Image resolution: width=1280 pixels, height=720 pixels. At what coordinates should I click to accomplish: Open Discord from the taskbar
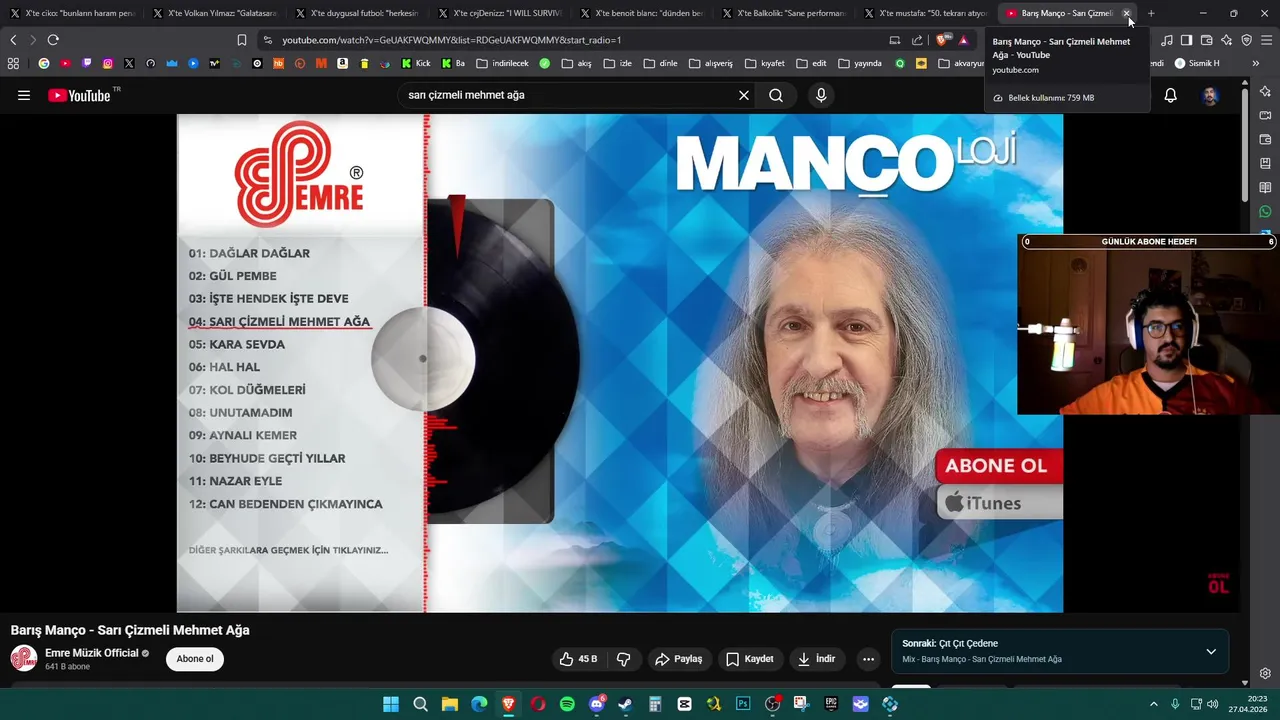click(597, 704)
